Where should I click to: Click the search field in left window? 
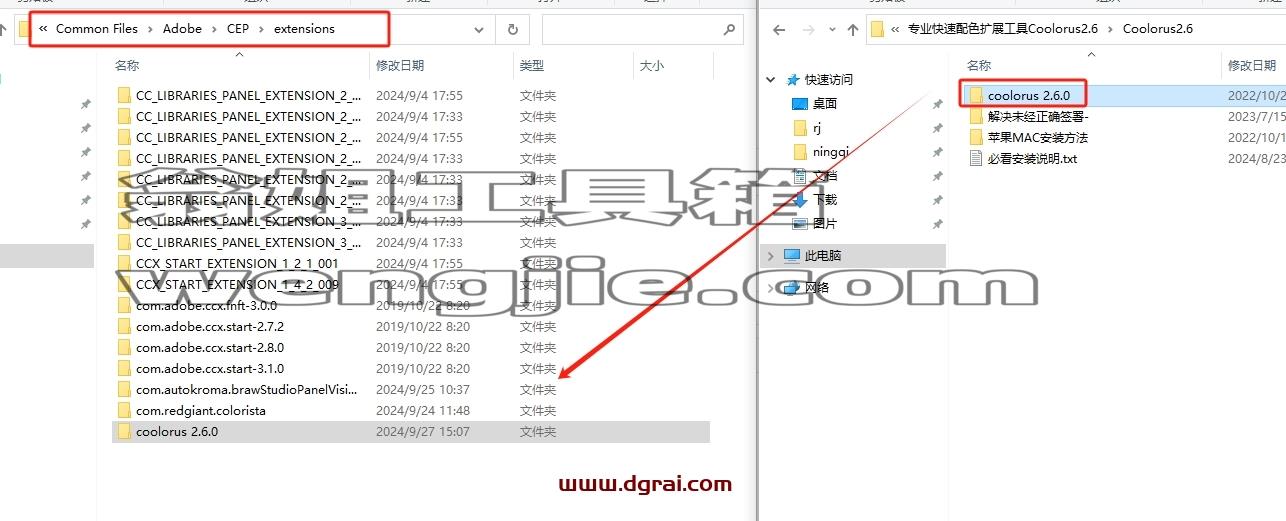point(632,30)
